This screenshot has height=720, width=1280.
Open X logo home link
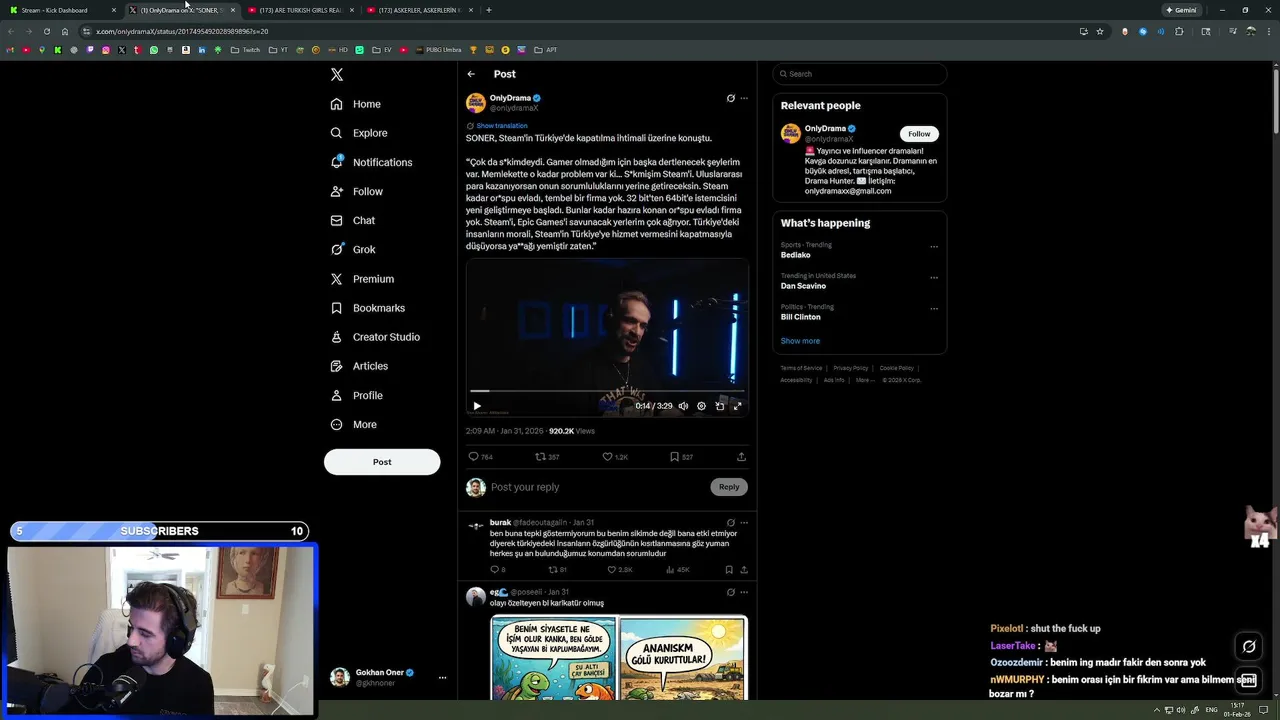click(337, 75)
